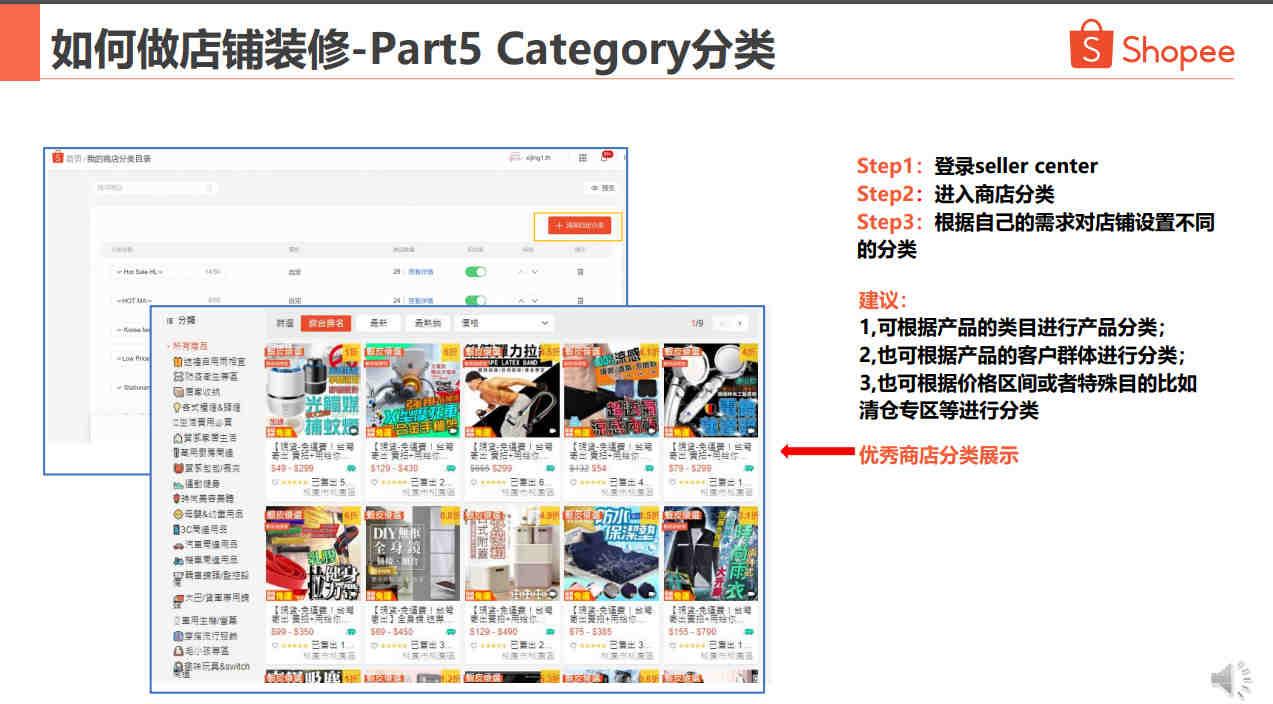Click the Shopee logo in the seller center header
This screenshot has width=1273, height=704.
[x=58, y=158]
